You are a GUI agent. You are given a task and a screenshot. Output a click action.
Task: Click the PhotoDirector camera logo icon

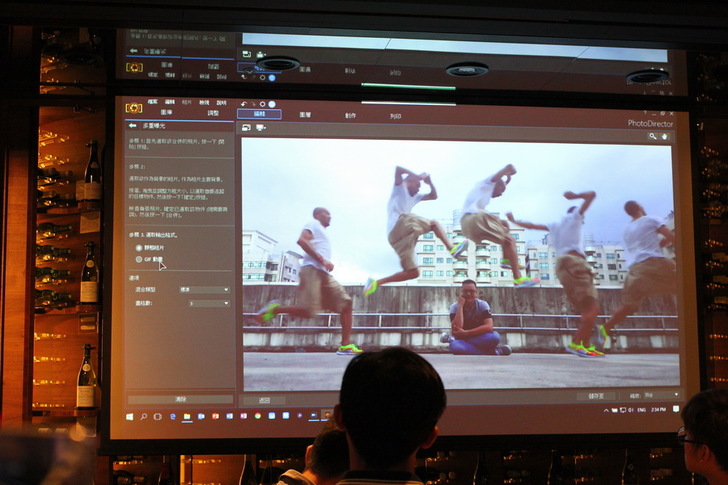click(x=134, y=108)
